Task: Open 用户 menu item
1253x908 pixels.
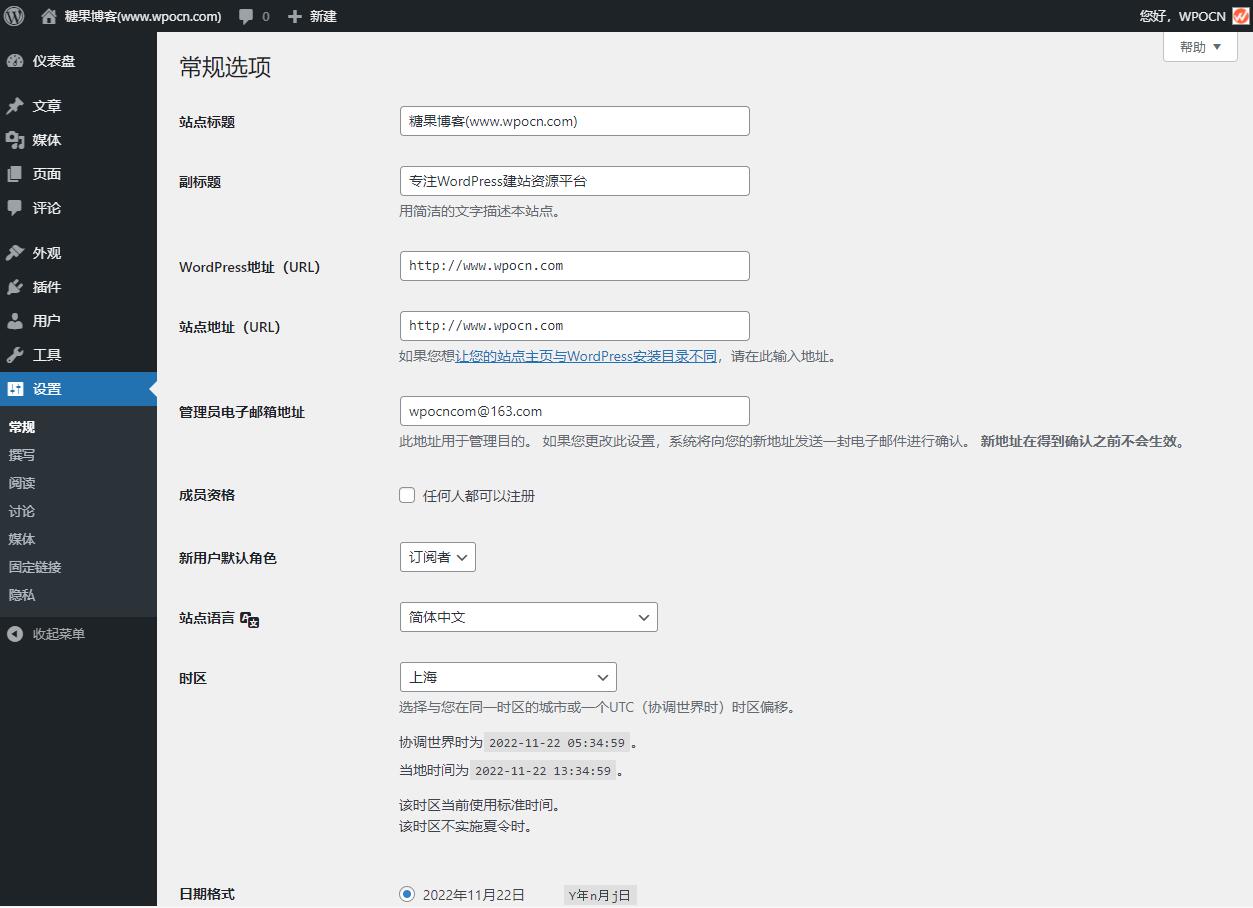Action: click(x=78, y=321)
